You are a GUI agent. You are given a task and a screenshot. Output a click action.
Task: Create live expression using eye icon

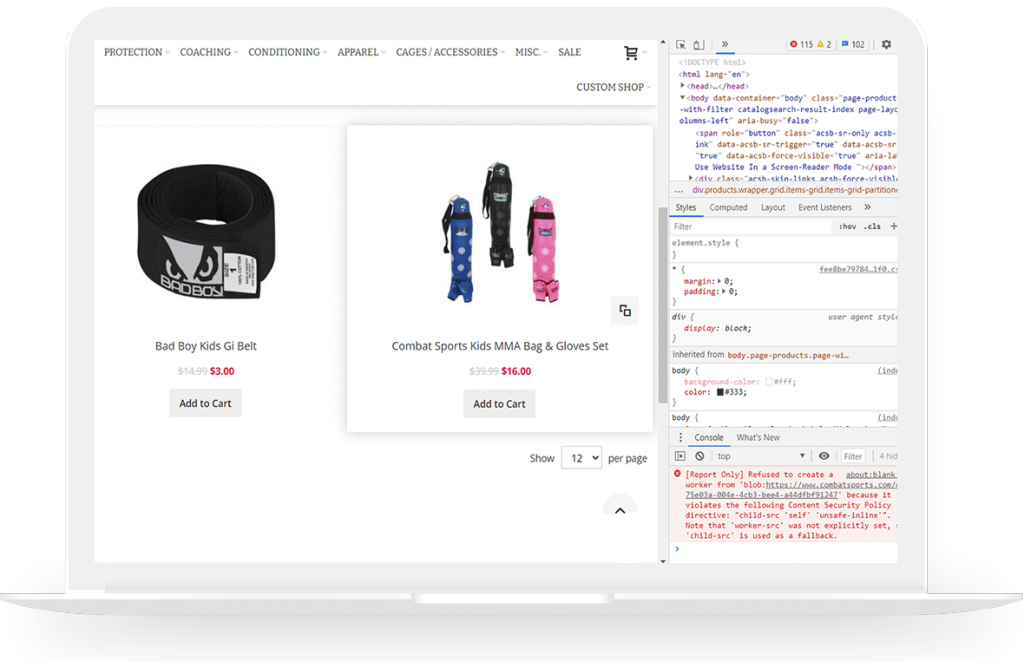(x=825, y=456)
